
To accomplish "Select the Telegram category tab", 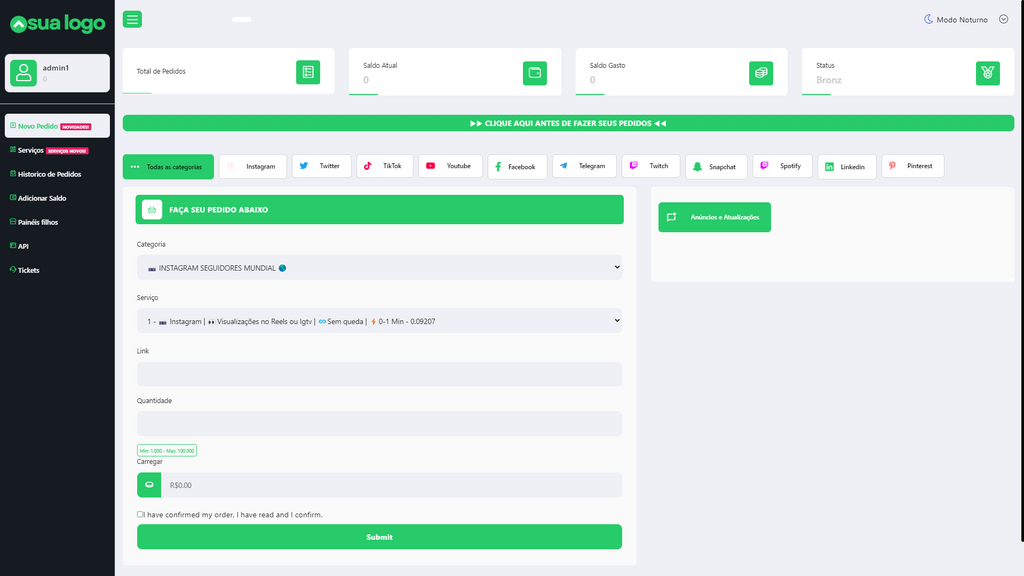I will click(582, 166).
